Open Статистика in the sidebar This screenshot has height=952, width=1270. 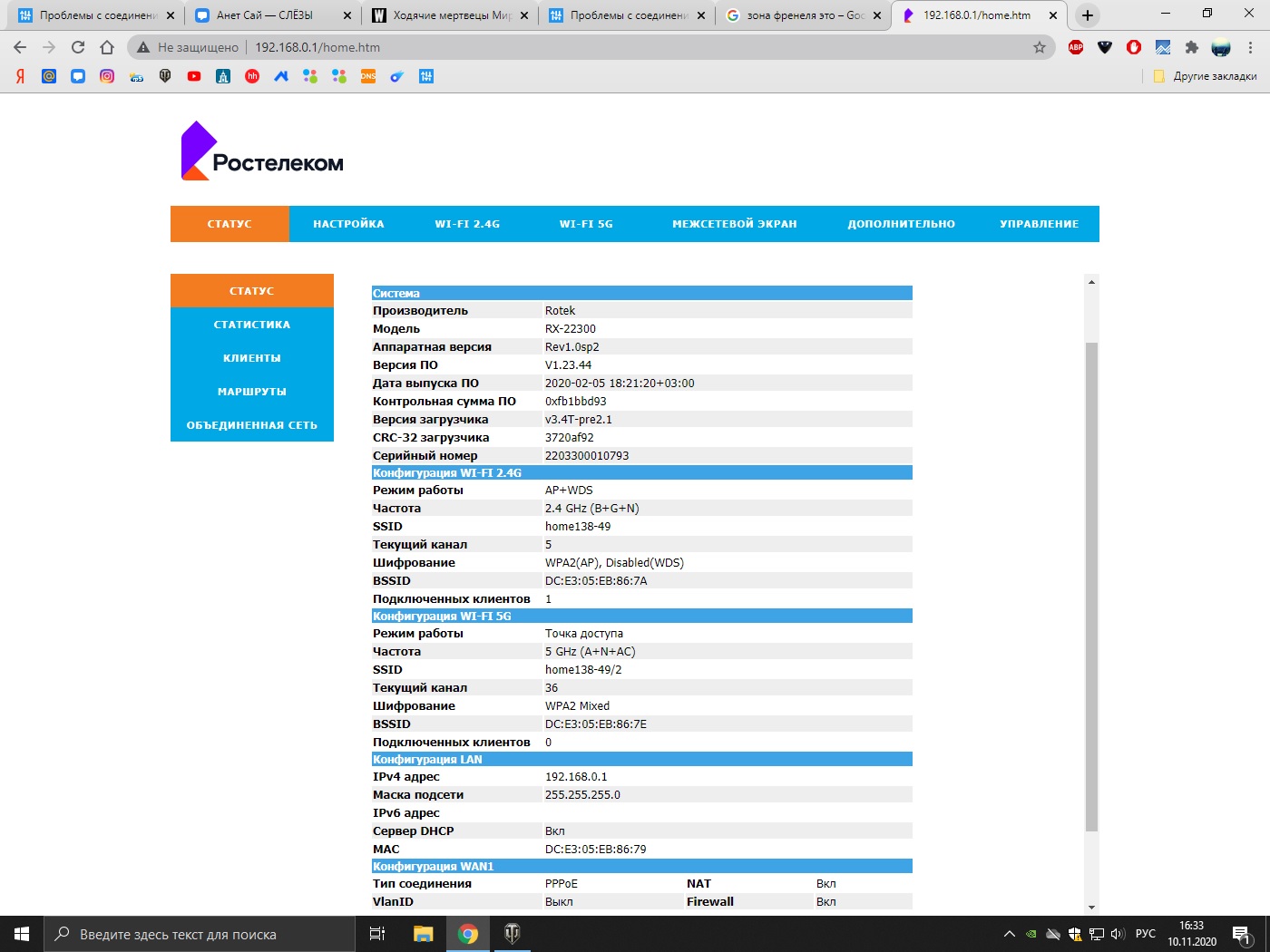click(252, 325)
